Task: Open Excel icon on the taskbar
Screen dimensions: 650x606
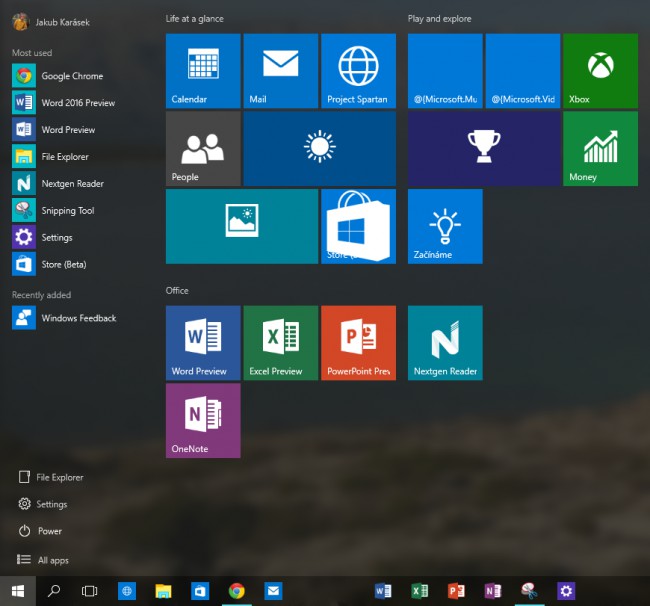Action: tap(420, 591)
